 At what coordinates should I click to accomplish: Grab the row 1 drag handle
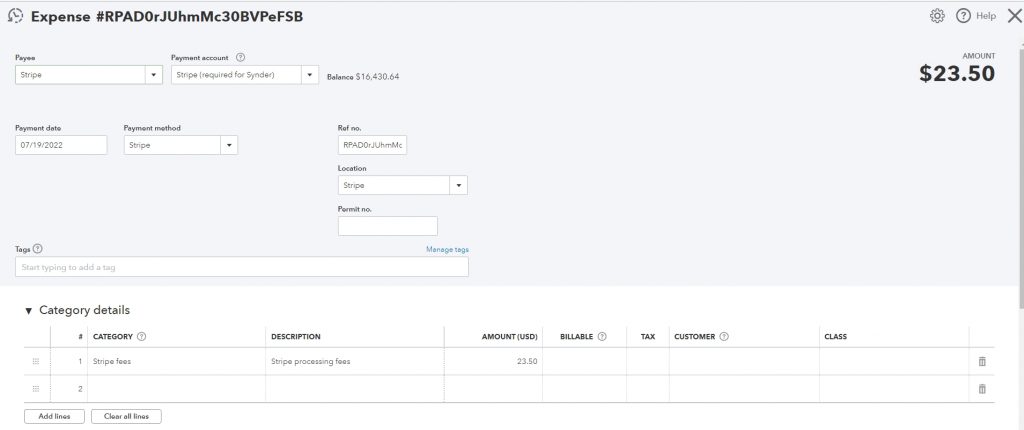[x=36, y=361]
